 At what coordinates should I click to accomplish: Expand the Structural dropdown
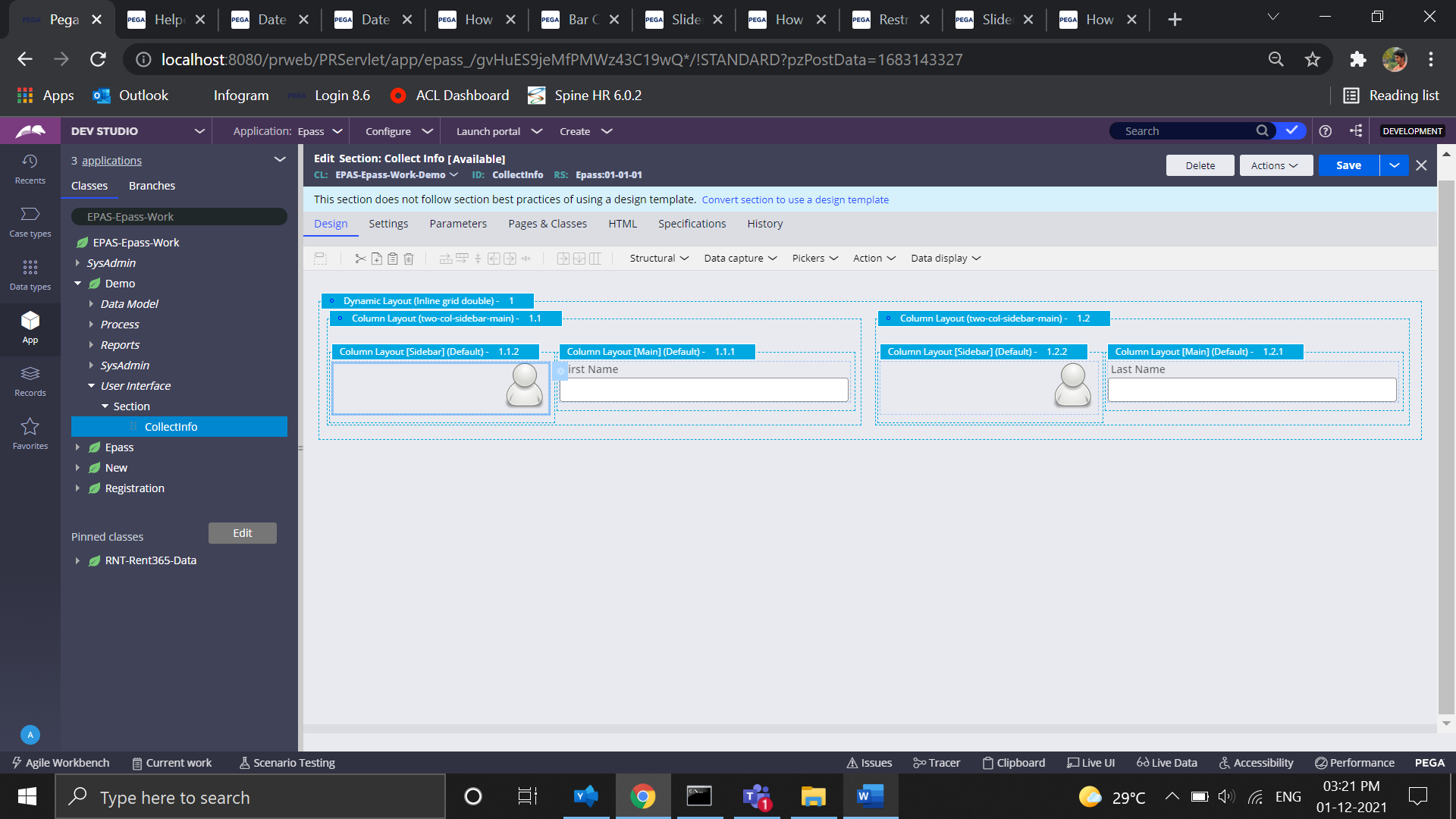[657, 258]
